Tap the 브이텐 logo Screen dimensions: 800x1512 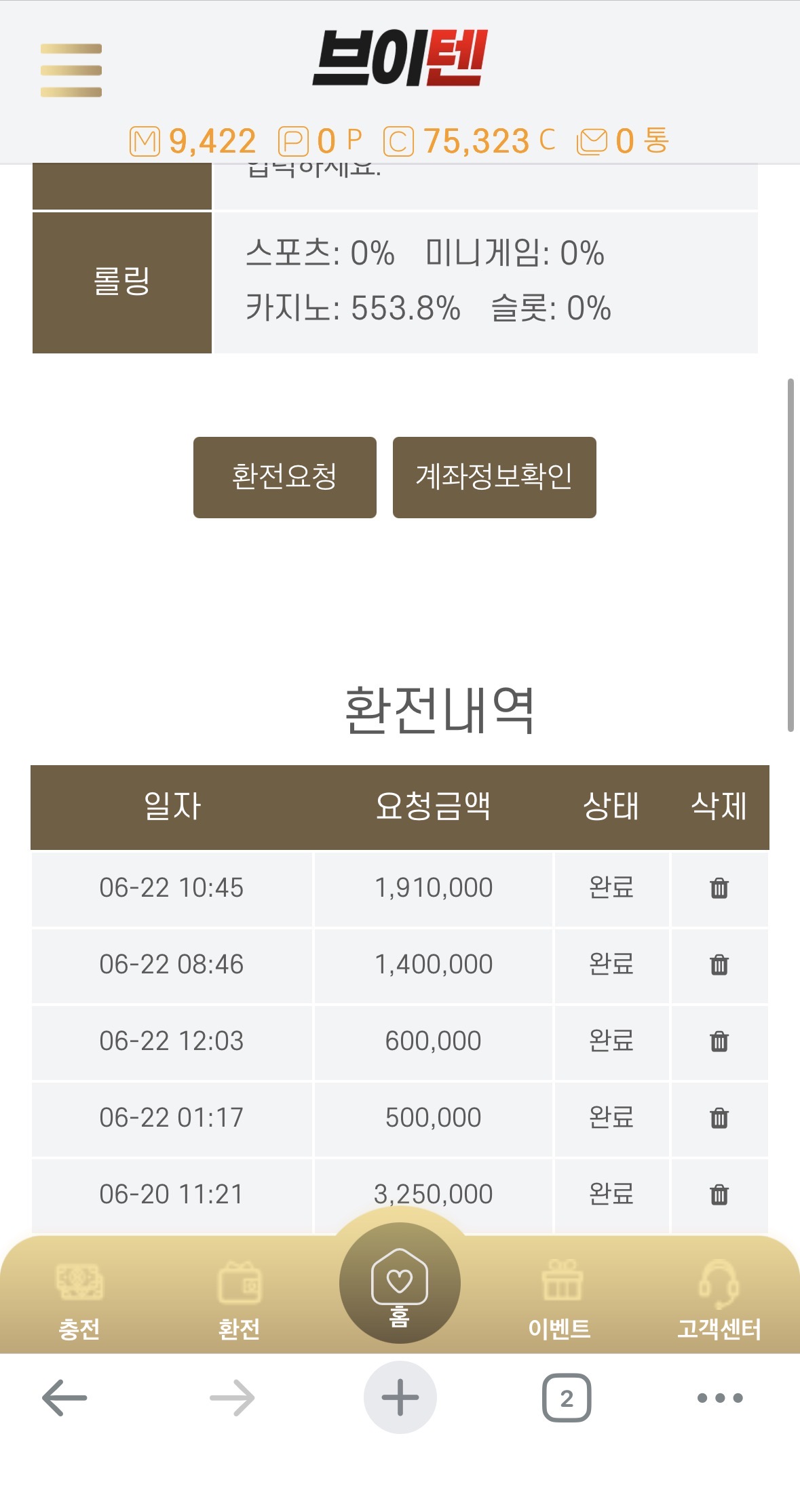coord(400,58)
